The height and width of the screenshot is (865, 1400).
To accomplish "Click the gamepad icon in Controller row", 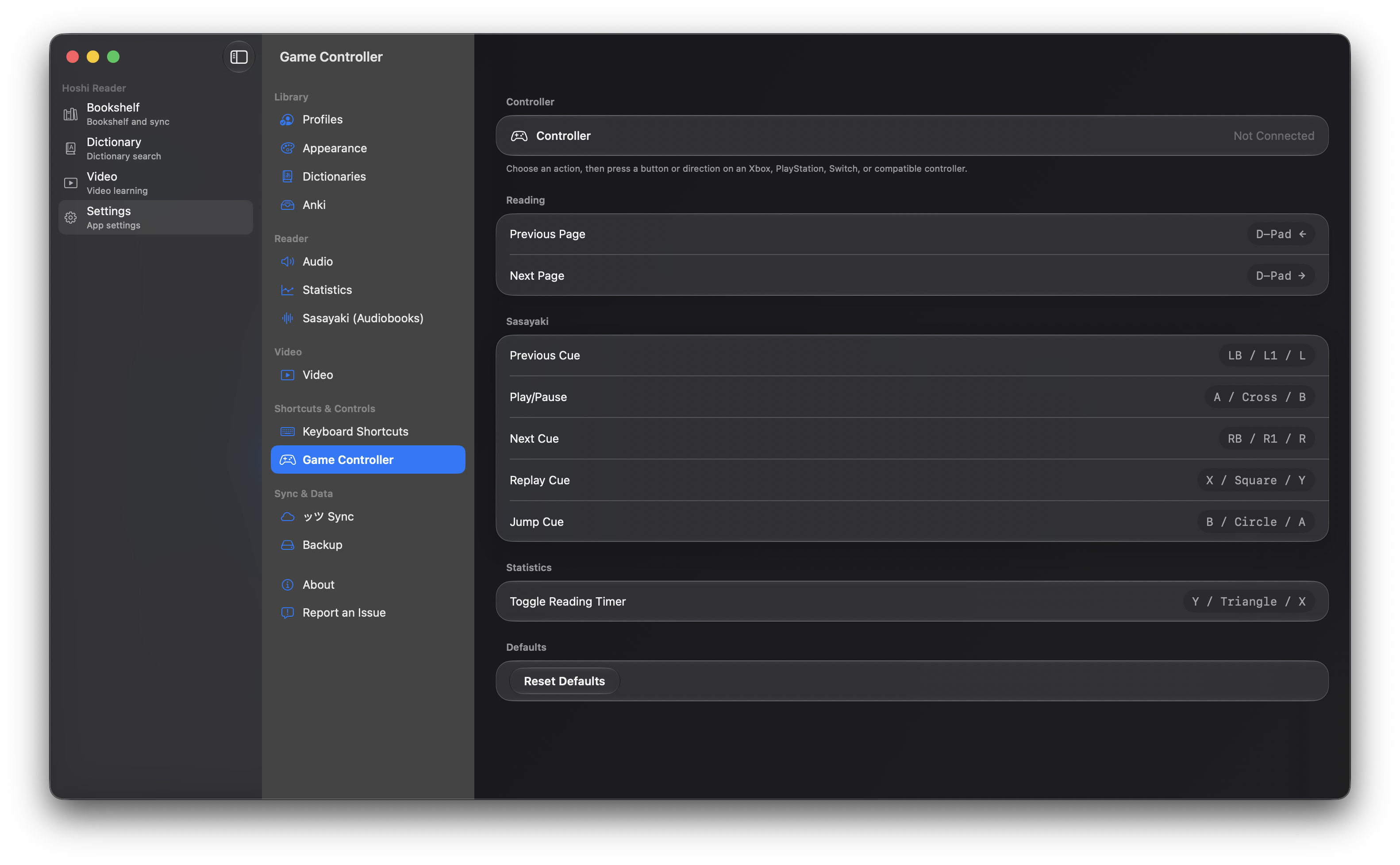I will pyautogui.click(x=519, y=136).
